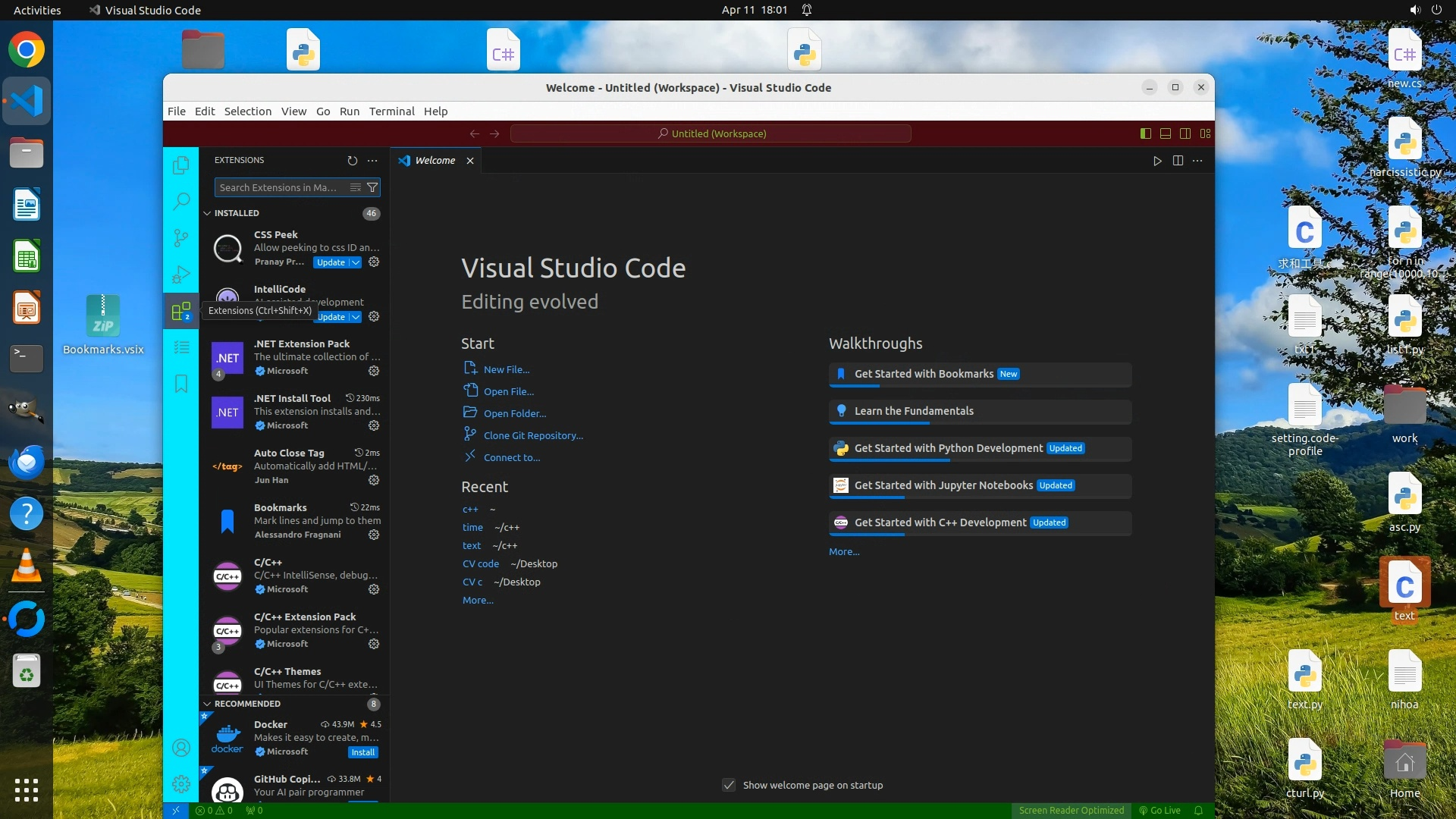
Task: Open the Search view in activity bar
Action: pyautogui.click(x=180, y=202)
